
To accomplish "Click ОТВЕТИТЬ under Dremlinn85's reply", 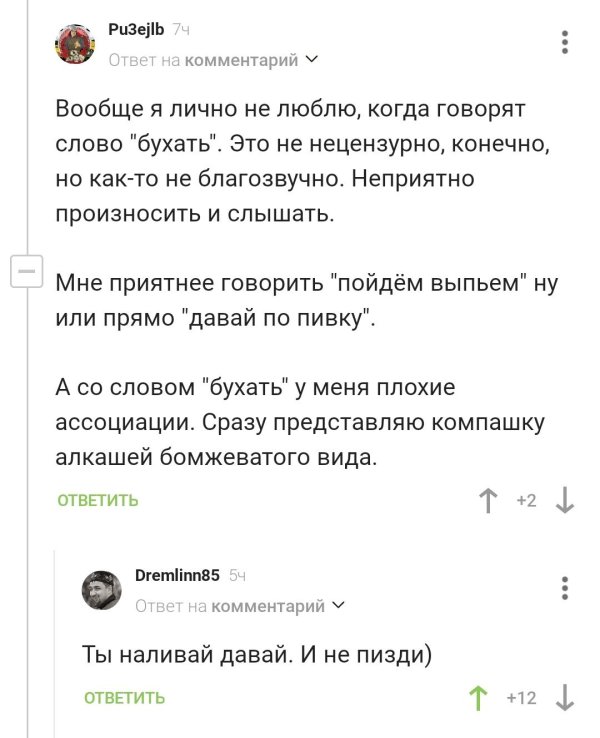I will 125,698.
